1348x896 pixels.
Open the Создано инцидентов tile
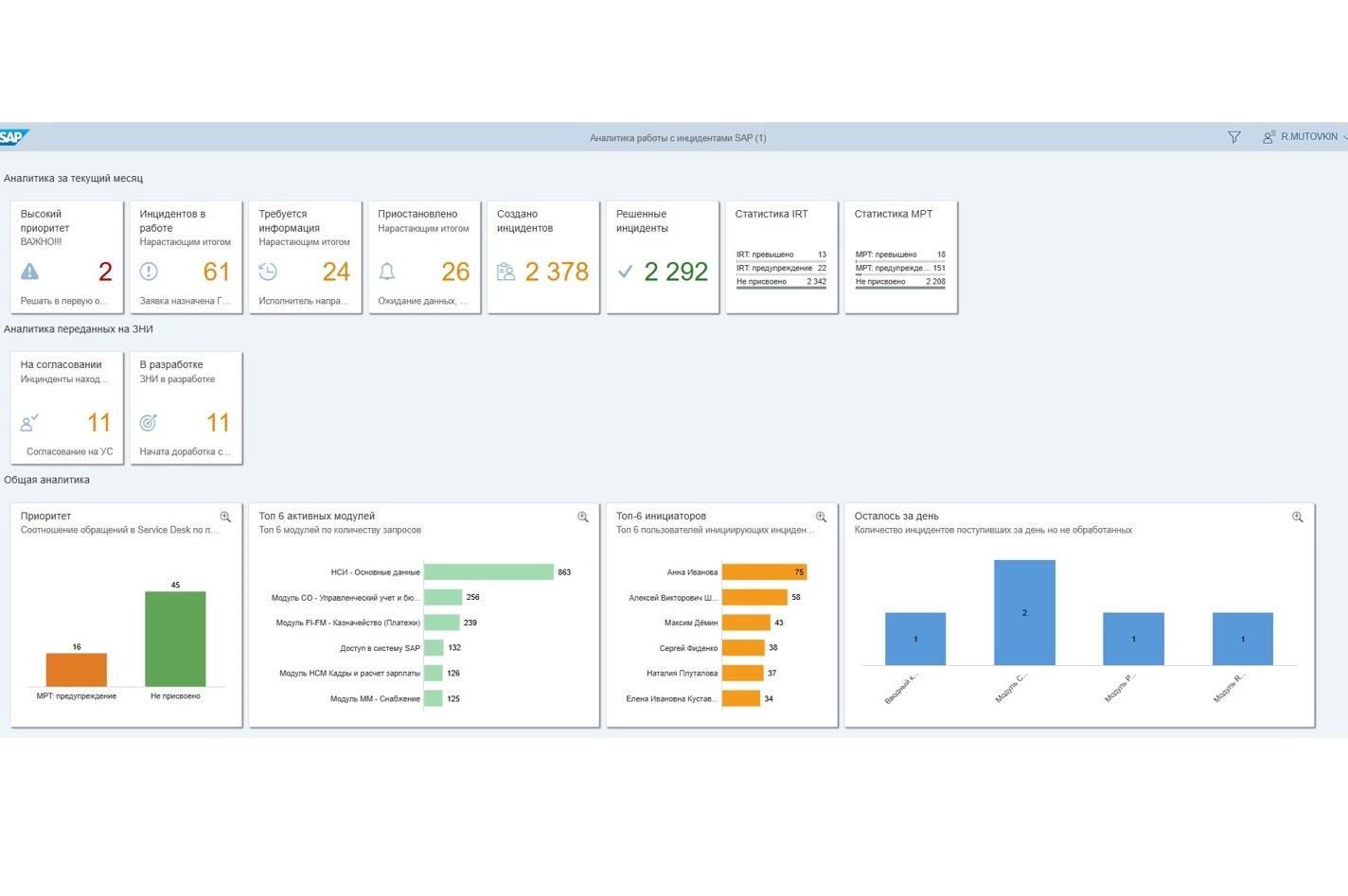[x=543, y=256]
